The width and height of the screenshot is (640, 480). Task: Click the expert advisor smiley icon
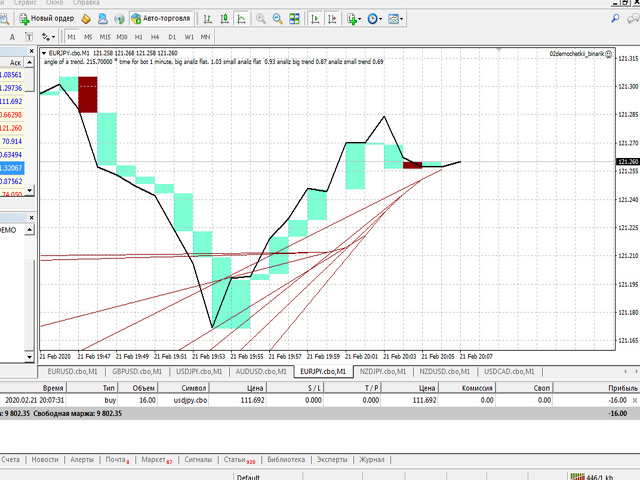click(x=609, y=54)
